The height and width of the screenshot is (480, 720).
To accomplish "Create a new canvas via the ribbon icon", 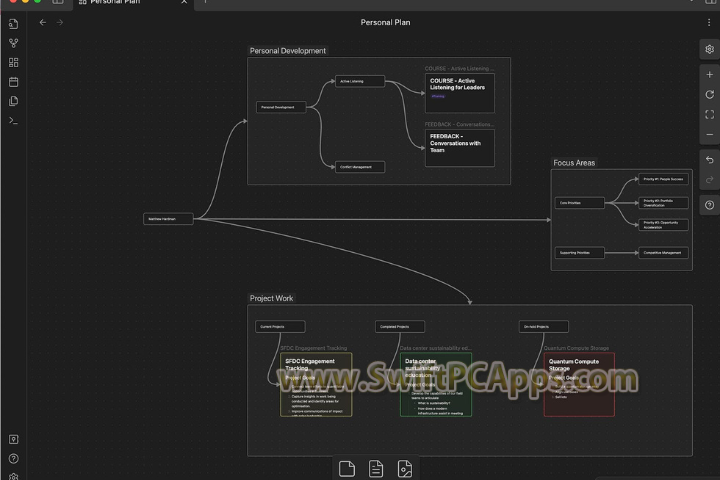I will (x=13, y=62).
